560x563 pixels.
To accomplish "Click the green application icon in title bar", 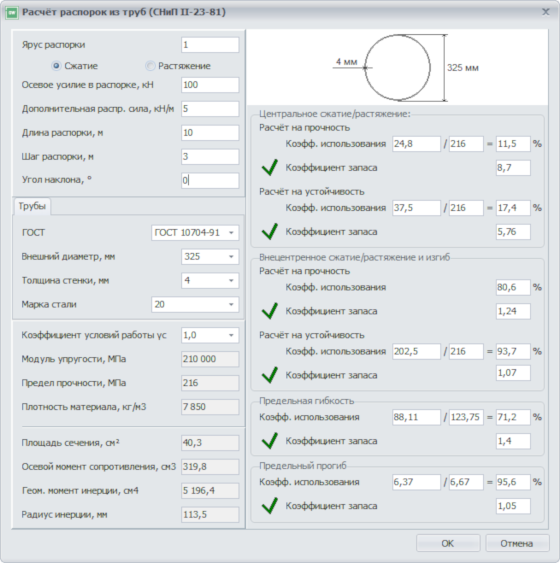I will [x=11, y=13].
